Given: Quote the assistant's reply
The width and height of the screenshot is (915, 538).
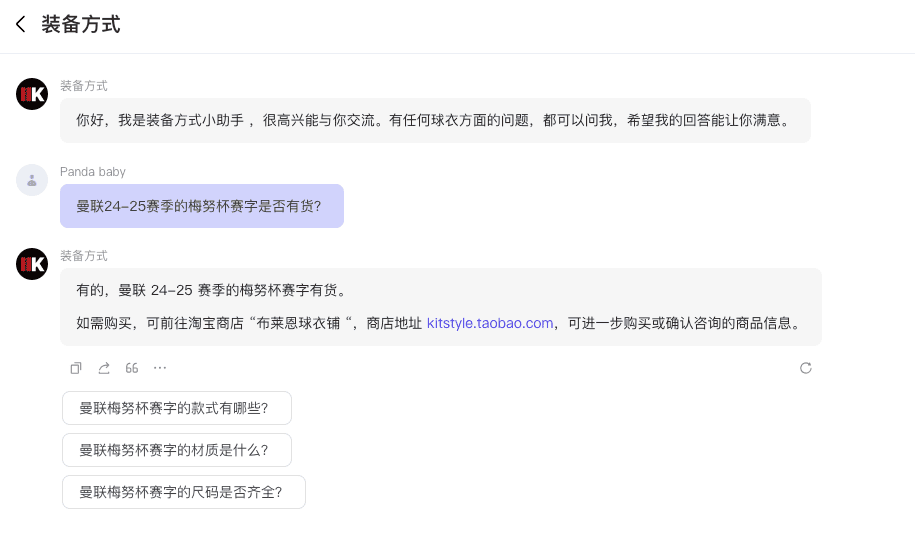Looking at the screenshot, I should click(x=132, y=368).
